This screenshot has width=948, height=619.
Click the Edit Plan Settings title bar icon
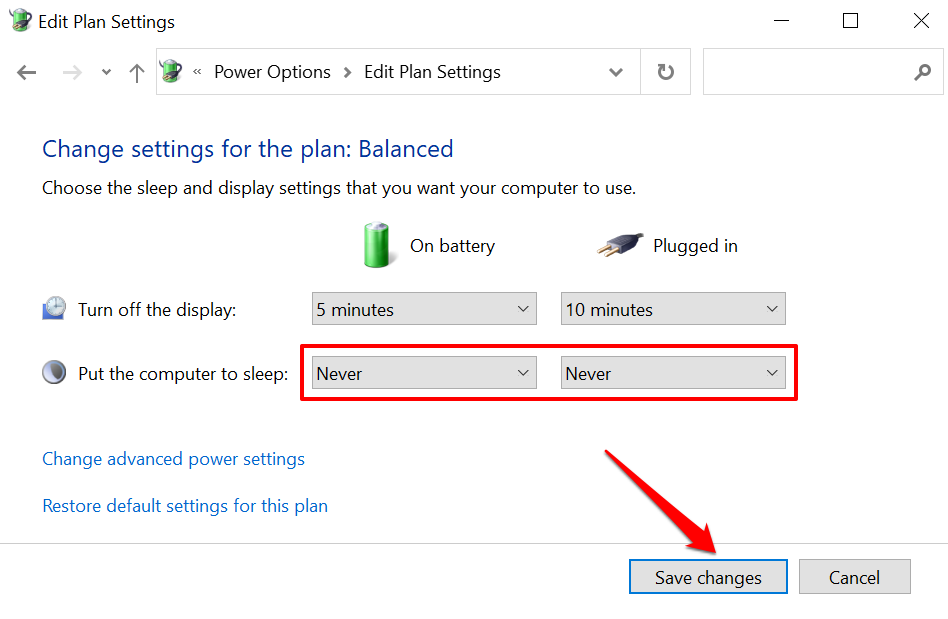pos(20,21)
